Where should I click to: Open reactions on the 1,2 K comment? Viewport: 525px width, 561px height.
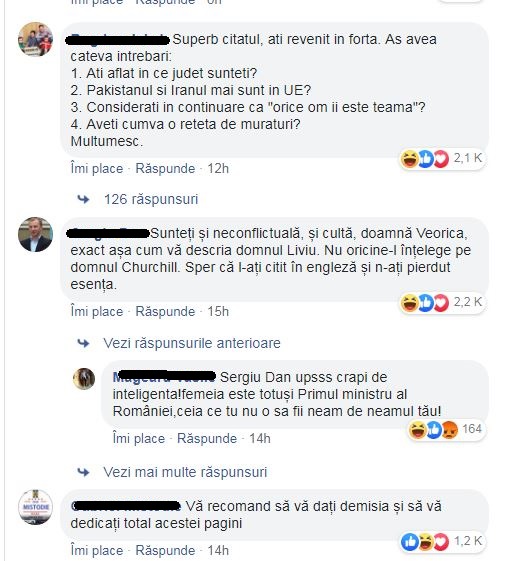(x=441, y=542)
